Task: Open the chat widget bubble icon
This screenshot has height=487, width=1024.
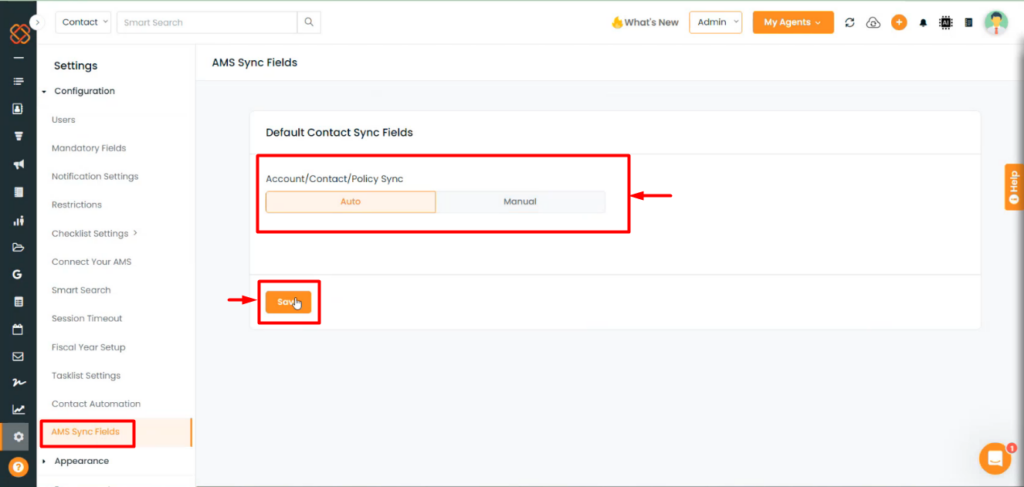Action: click(995, 458)
